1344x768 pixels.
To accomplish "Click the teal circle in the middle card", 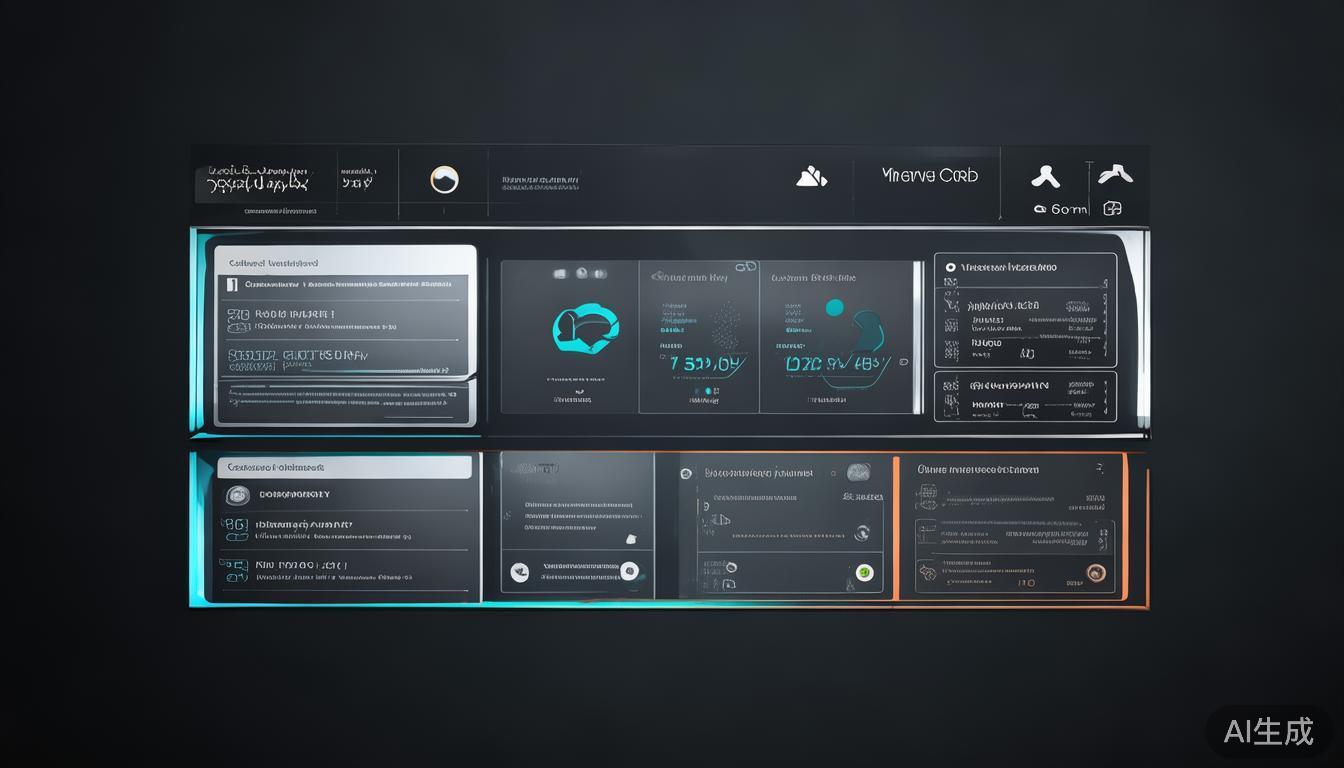I will (834, 308).
